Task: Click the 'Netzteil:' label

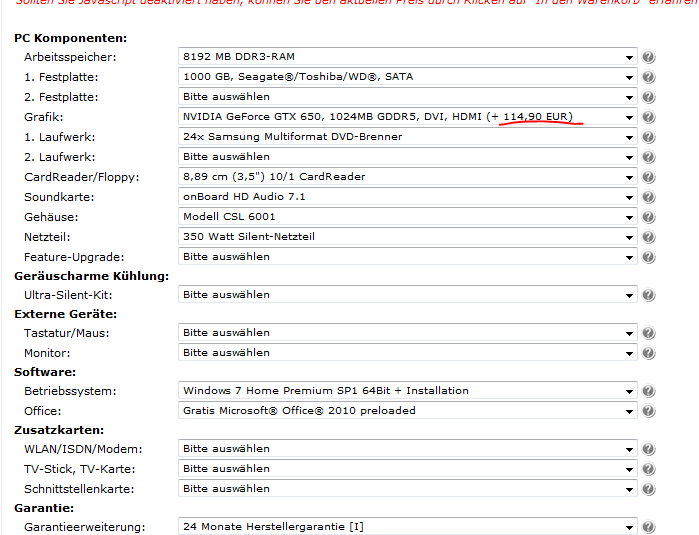Action: pyautogui.click(x=47, y=237)
